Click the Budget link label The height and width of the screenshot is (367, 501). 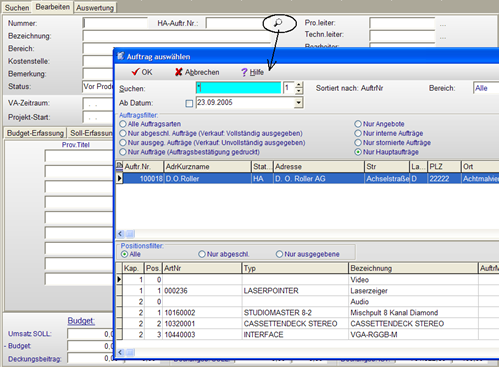point(81,321)
